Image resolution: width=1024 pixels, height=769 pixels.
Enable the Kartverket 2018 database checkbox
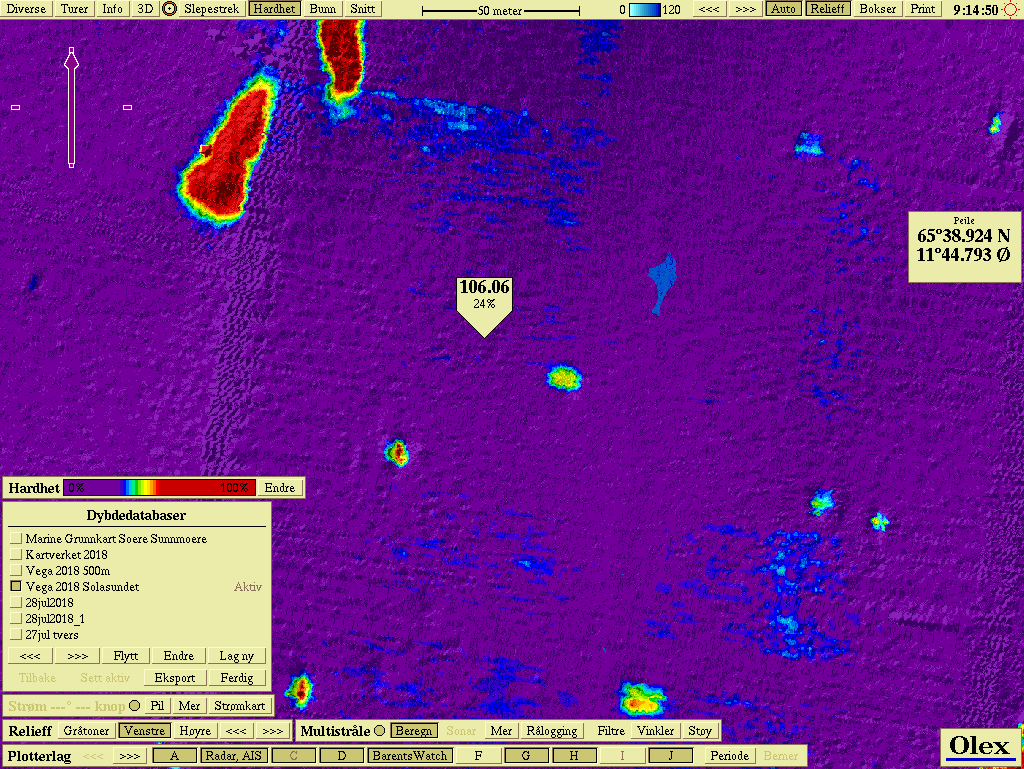click(16, 555)
